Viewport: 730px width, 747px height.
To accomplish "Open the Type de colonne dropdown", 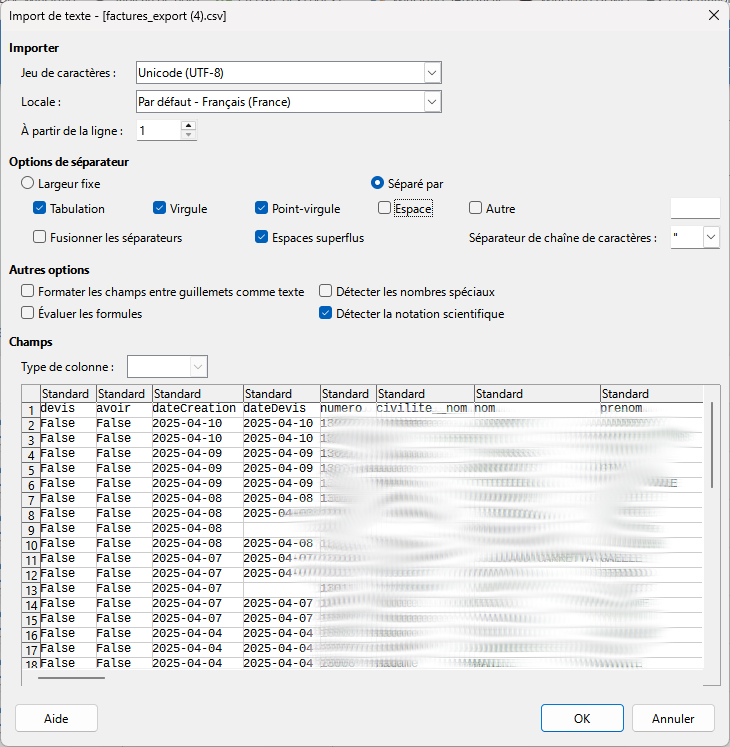I will tap(198, 367).
